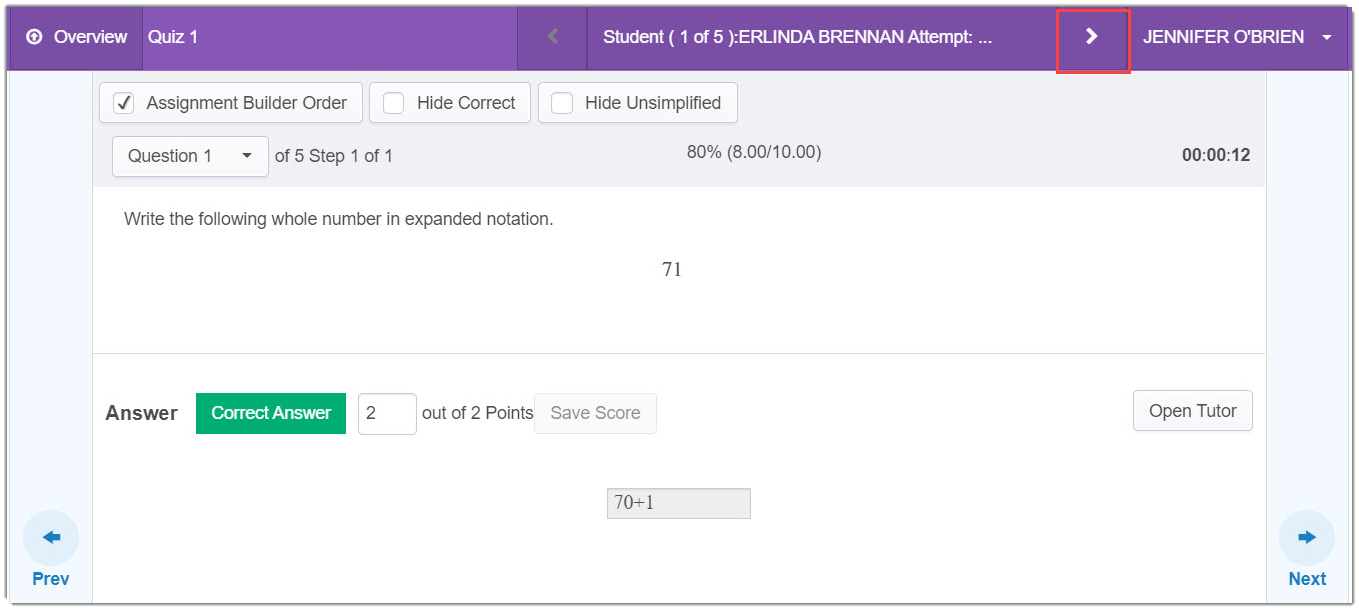
Task: Select the Quiz 1 header item
Action: (x=173, y=37)
